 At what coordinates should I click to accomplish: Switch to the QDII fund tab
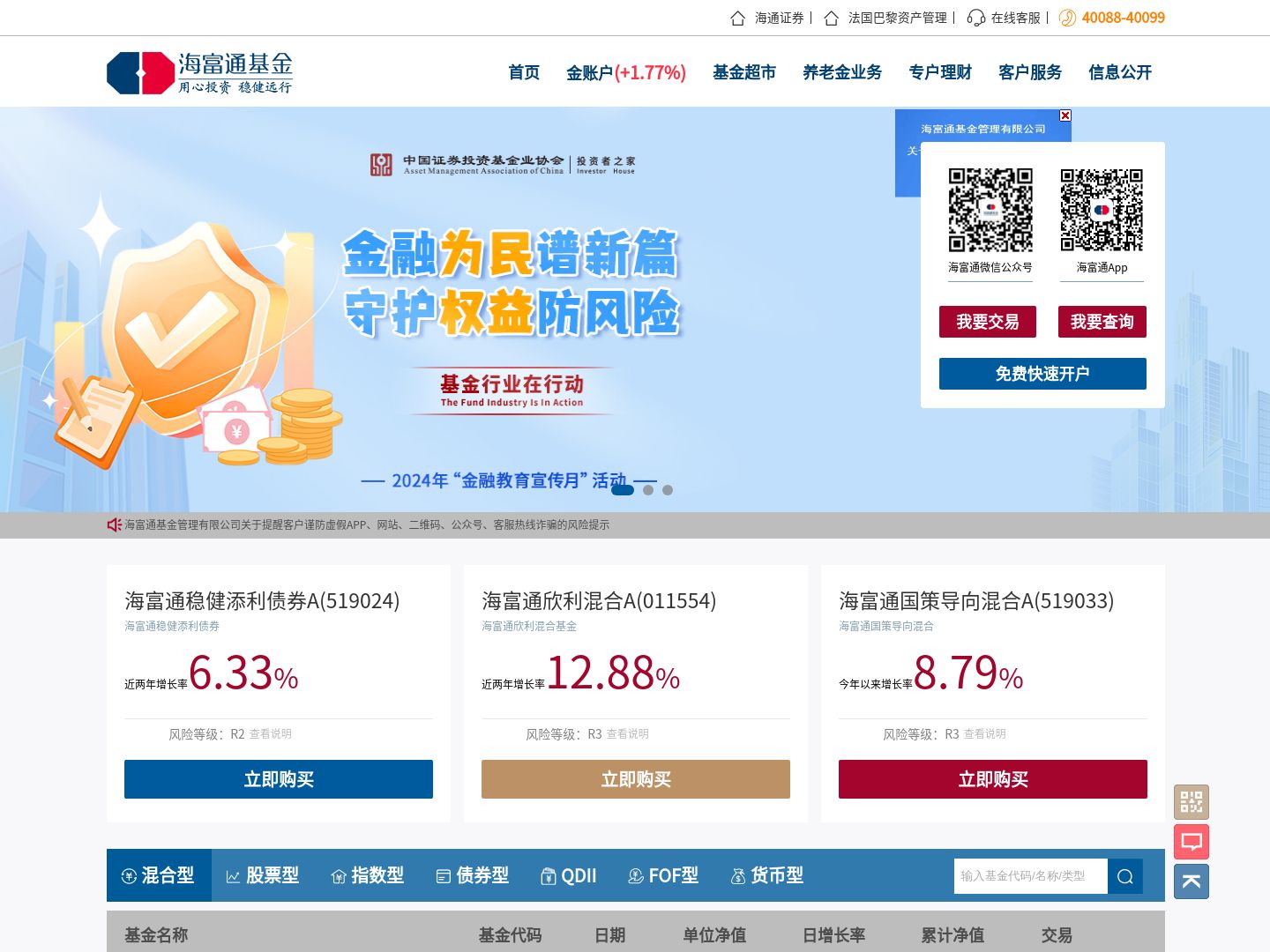pos(569,875)
